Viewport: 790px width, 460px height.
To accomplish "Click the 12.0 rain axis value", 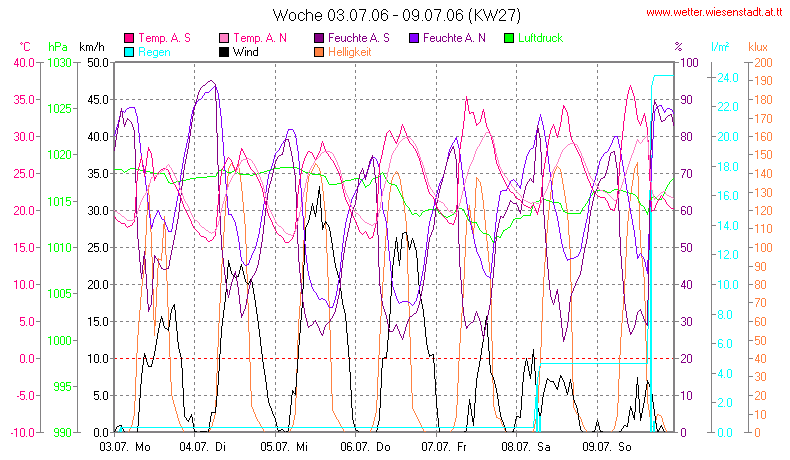I will pyautogui.click(x=728, y=254).
